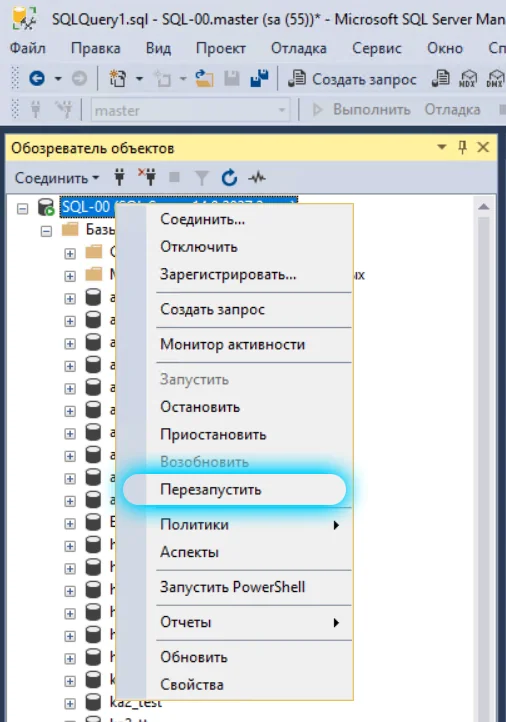
Task: Open the panel window position dropdown arrow
Action: tap(442, 147)
